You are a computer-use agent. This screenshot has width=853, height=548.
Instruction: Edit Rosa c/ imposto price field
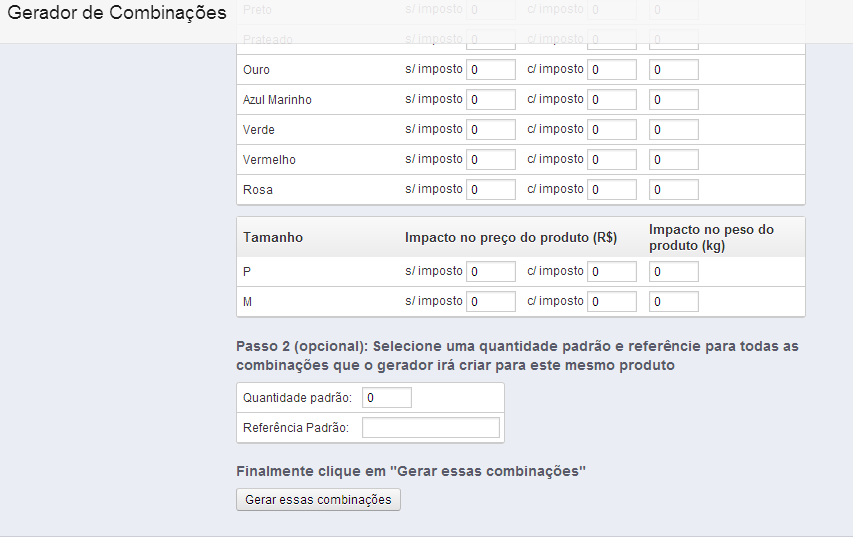point(612,189)
